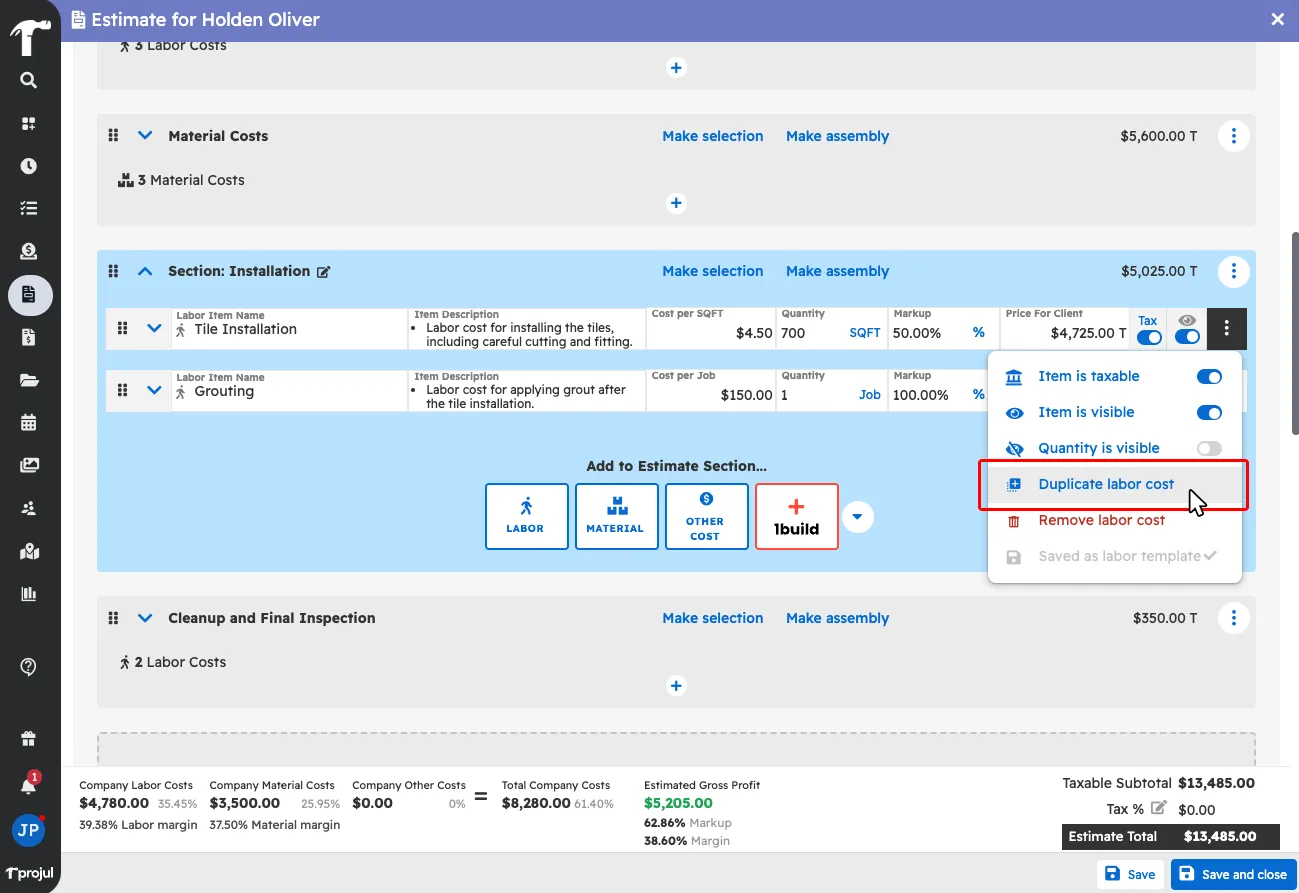
Task: Open the calendar icon in sidebar
Action: pos(29,422)
